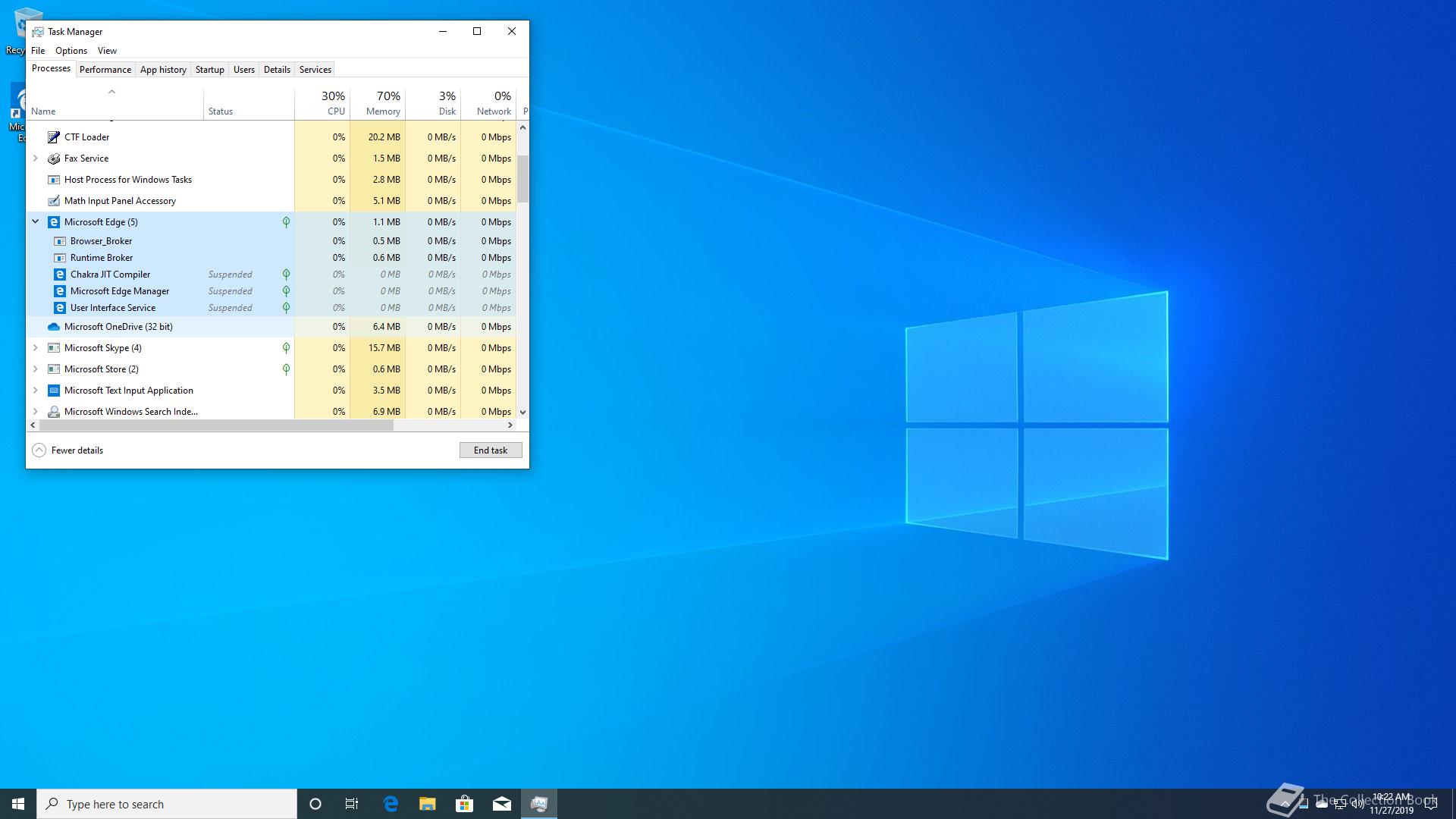
Task: Switch to the Details tab
Action: click(x=277, y=70)
